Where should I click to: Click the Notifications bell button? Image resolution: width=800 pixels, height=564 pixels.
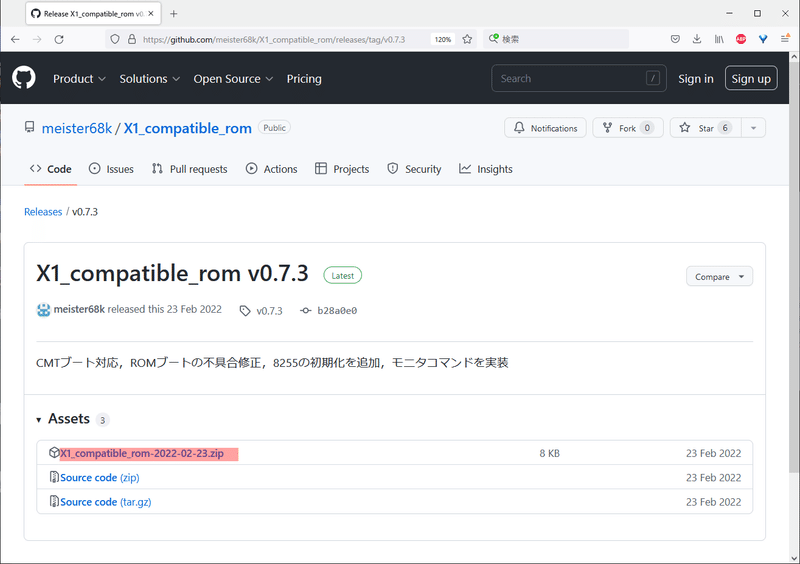pos(545,128)
